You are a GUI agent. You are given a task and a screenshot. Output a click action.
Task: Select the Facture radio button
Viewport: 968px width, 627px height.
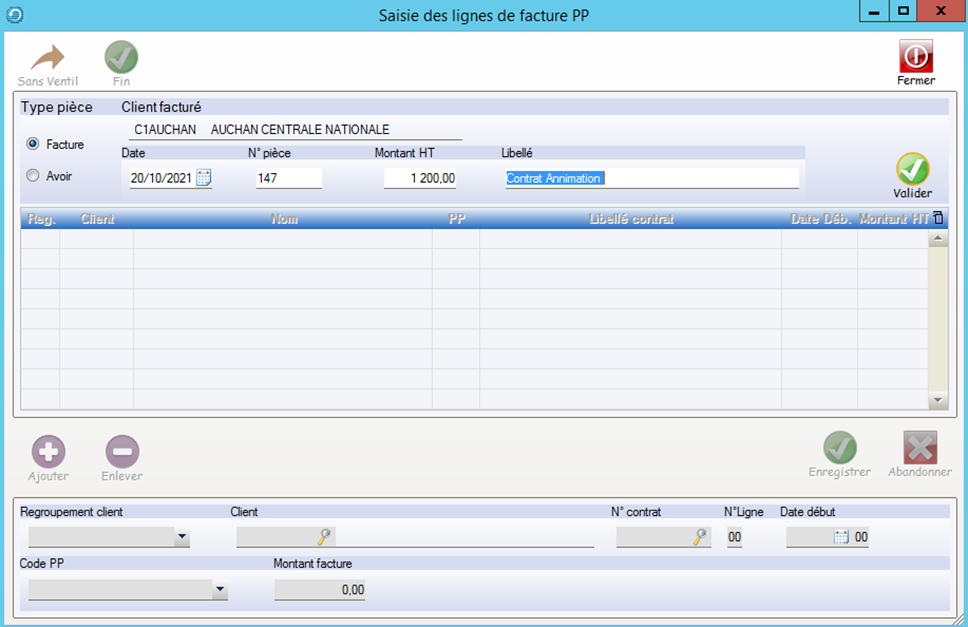33,144
